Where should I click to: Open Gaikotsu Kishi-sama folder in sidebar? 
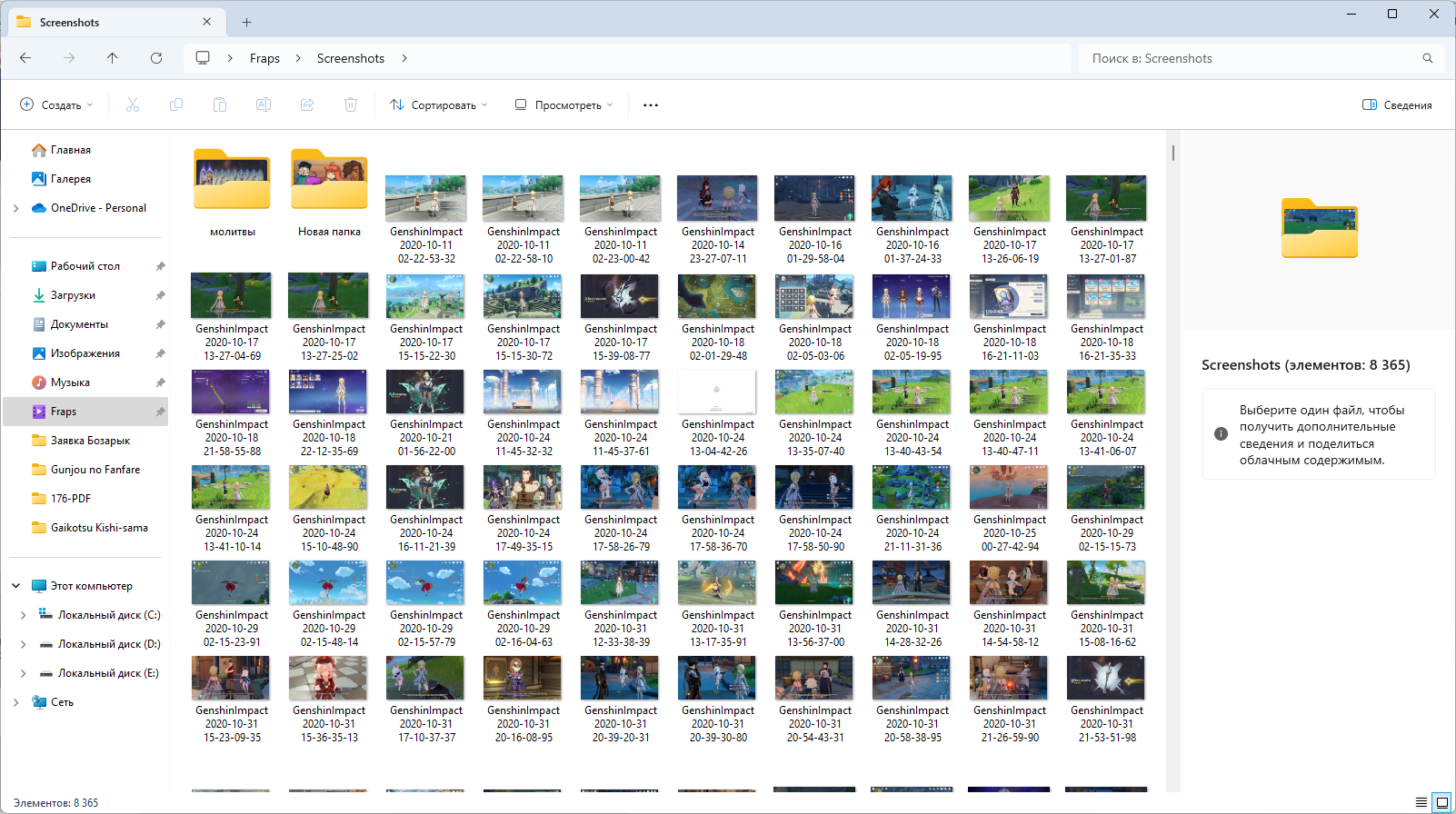(x=99, y=528)
